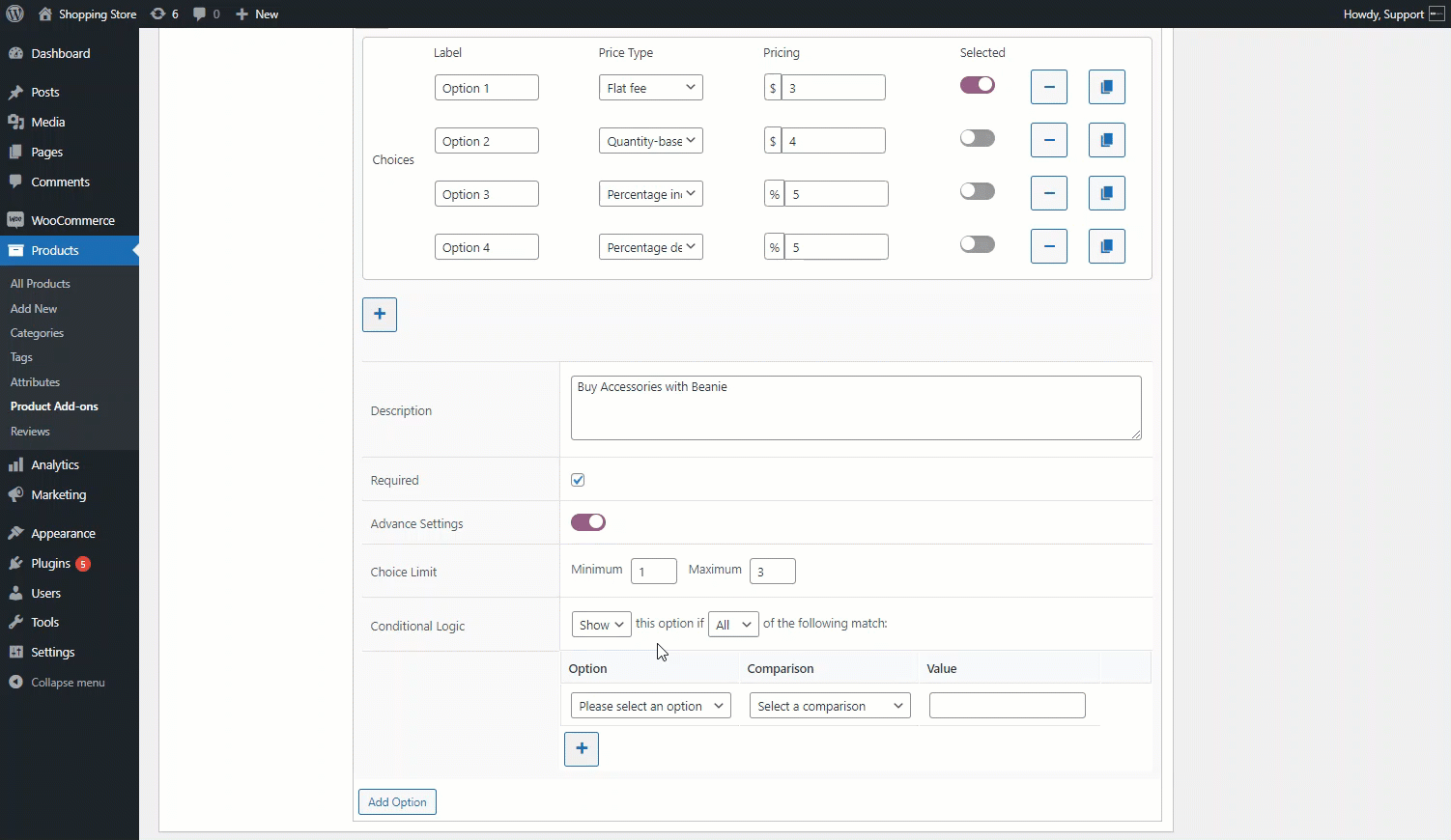Add a conditional logic rule with the plus button
The height and width of the screenshot is (840, 1451).
coord(582,749)
